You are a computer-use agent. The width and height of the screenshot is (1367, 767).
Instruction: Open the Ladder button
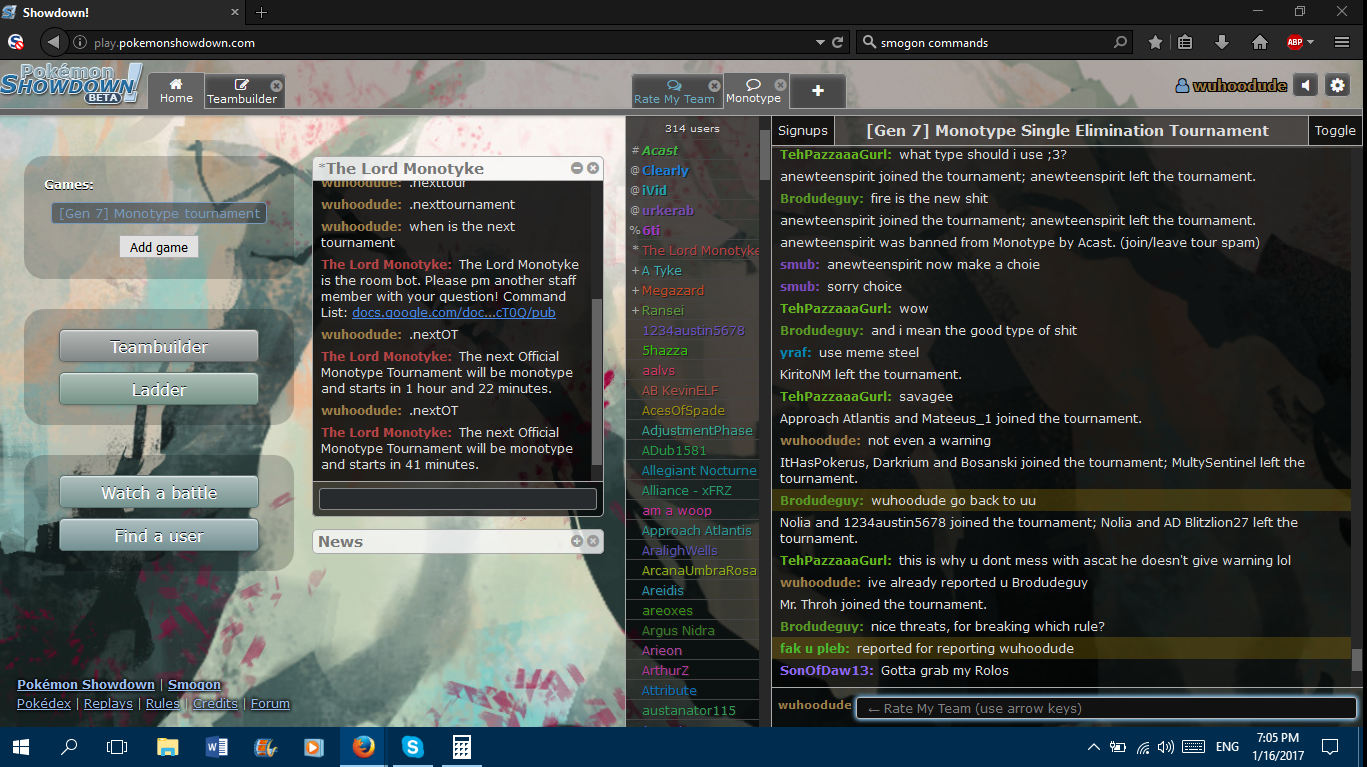159,389
